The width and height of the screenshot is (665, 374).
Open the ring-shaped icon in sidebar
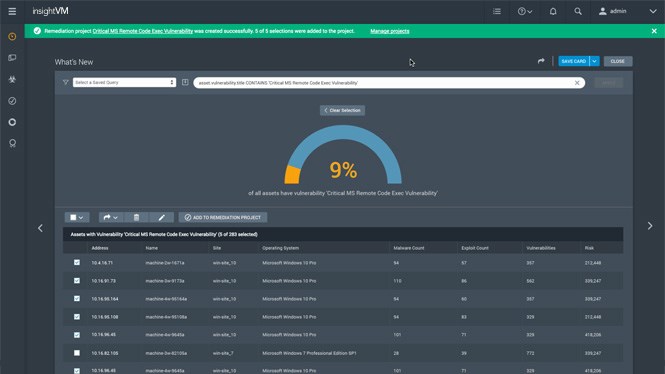click(12, 122)
